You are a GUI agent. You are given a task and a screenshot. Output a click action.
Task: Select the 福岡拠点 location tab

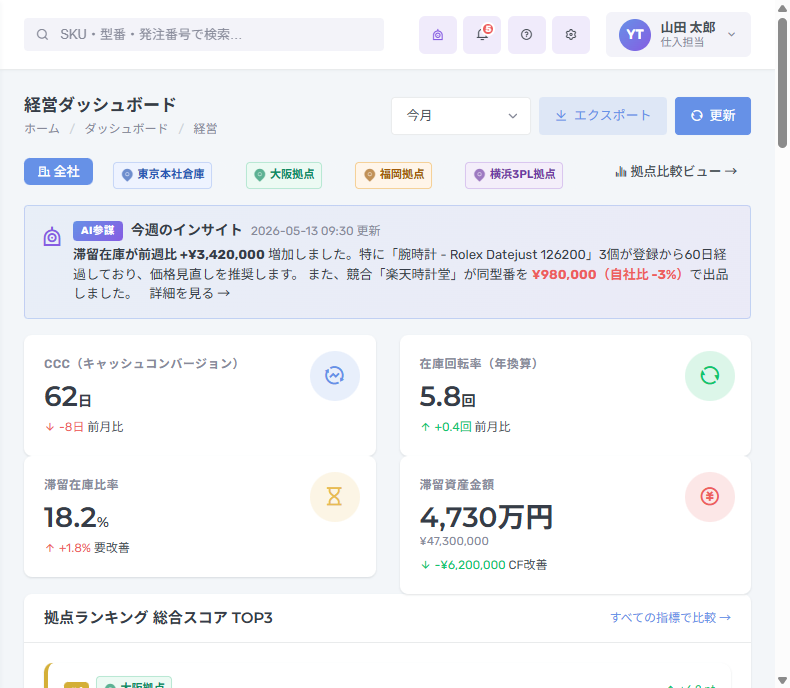click(393, 175)
